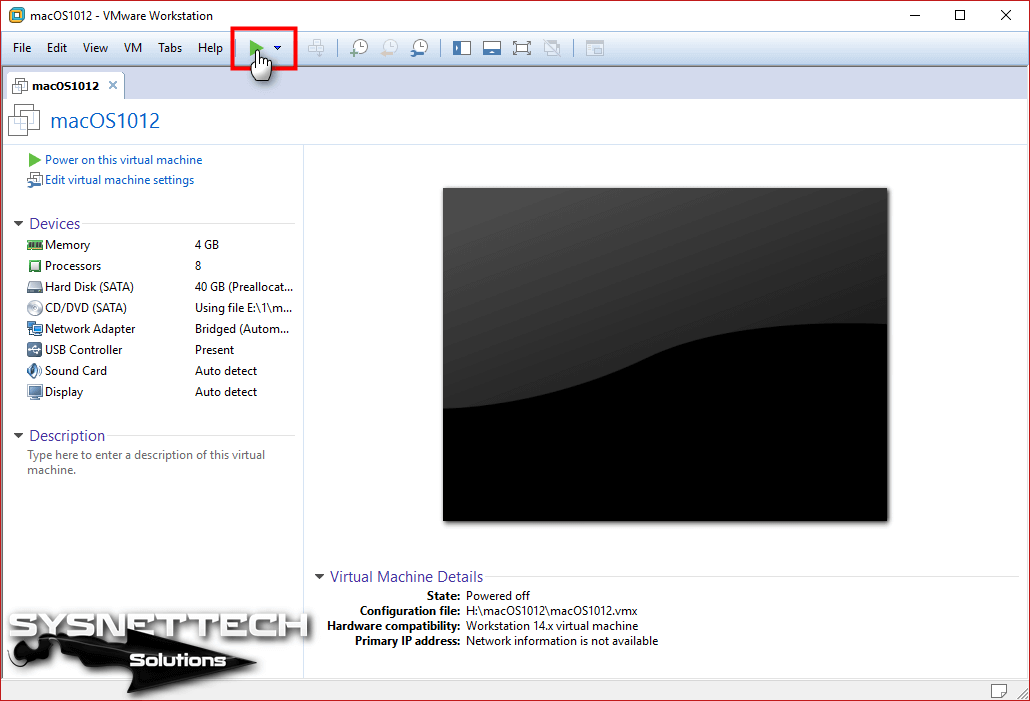Viewport: 1030px width, 701px height.
Task: Open the VM menu
Action: (133, 48)
